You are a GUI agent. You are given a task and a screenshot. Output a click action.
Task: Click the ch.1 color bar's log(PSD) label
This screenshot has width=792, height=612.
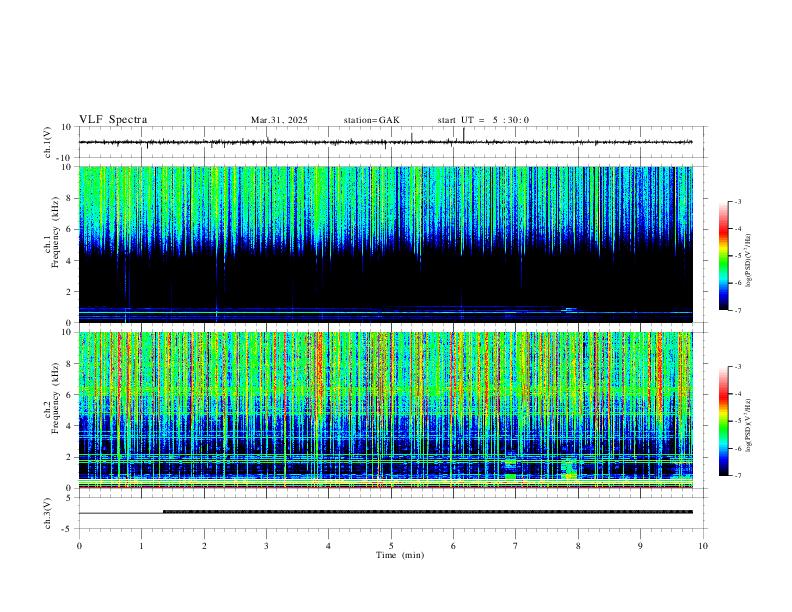point(749,260)
